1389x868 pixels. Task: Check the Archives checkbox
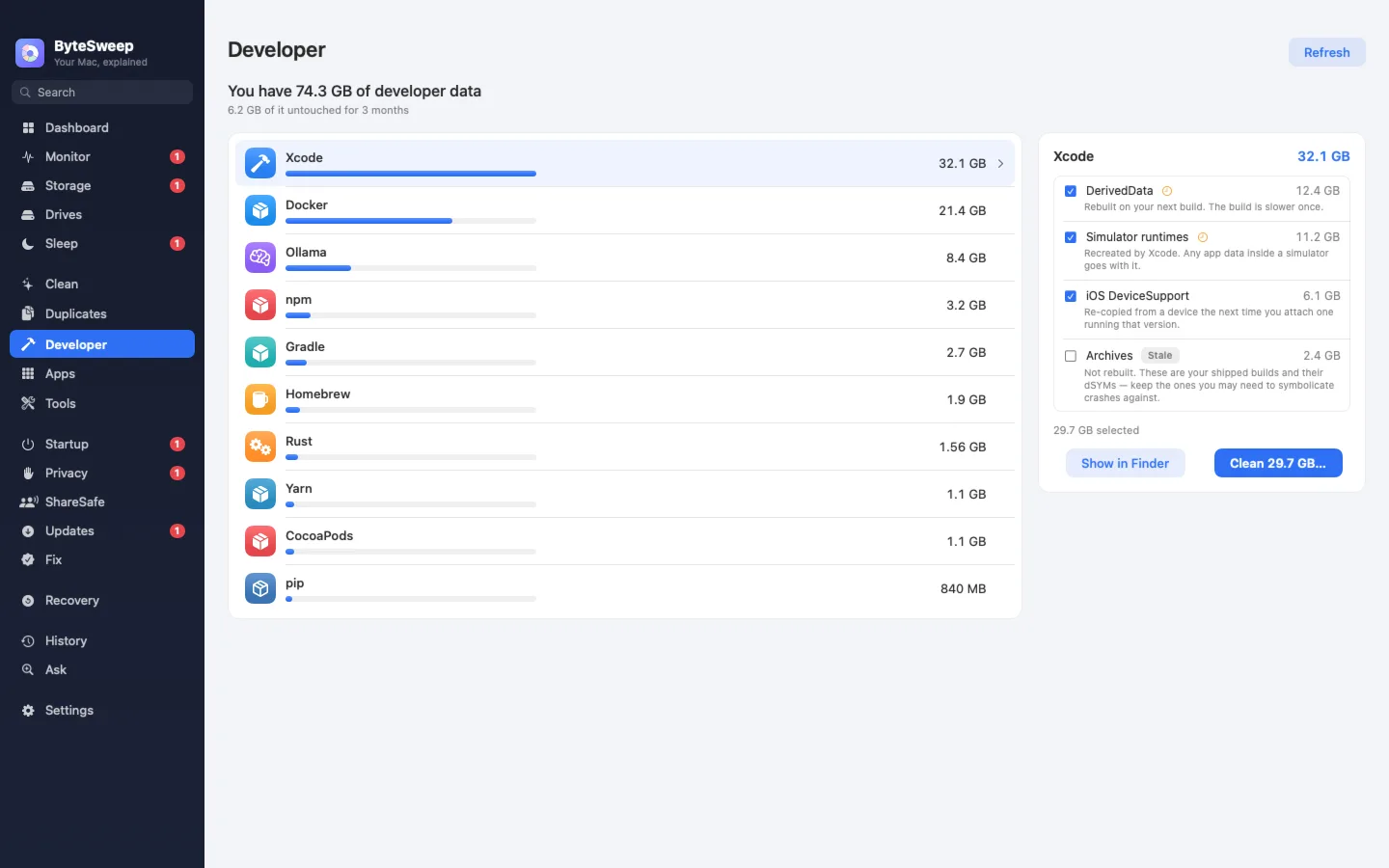point(1071,356)
